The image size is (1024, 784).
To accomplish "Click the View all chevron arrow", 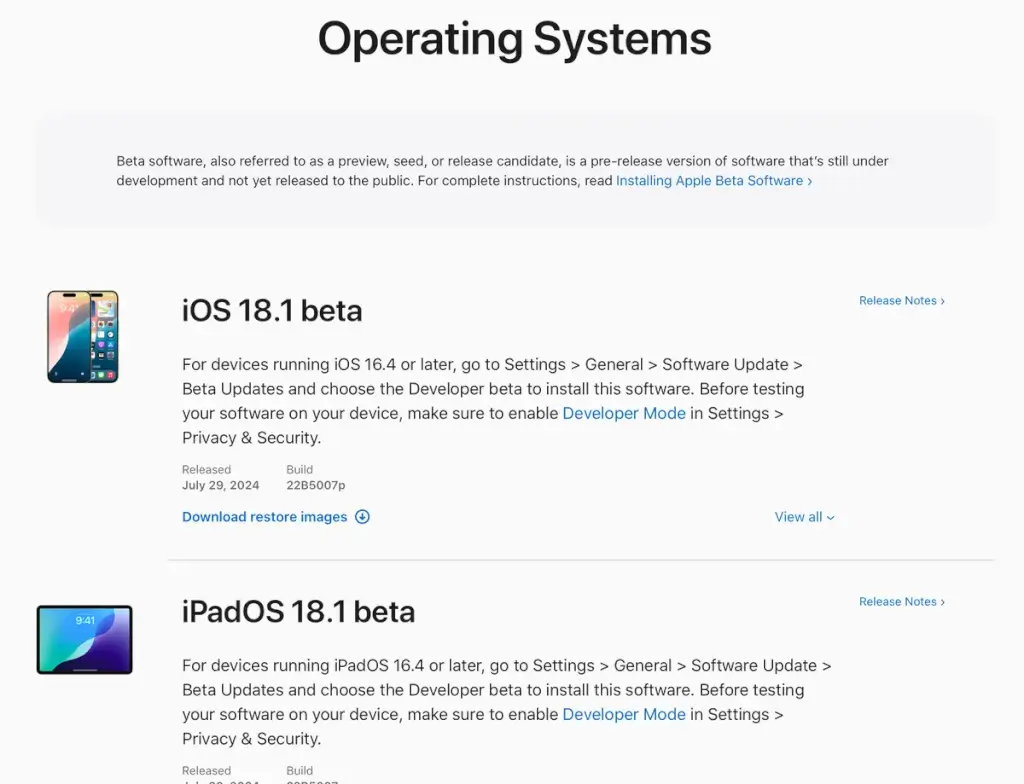I will (830, 517).
